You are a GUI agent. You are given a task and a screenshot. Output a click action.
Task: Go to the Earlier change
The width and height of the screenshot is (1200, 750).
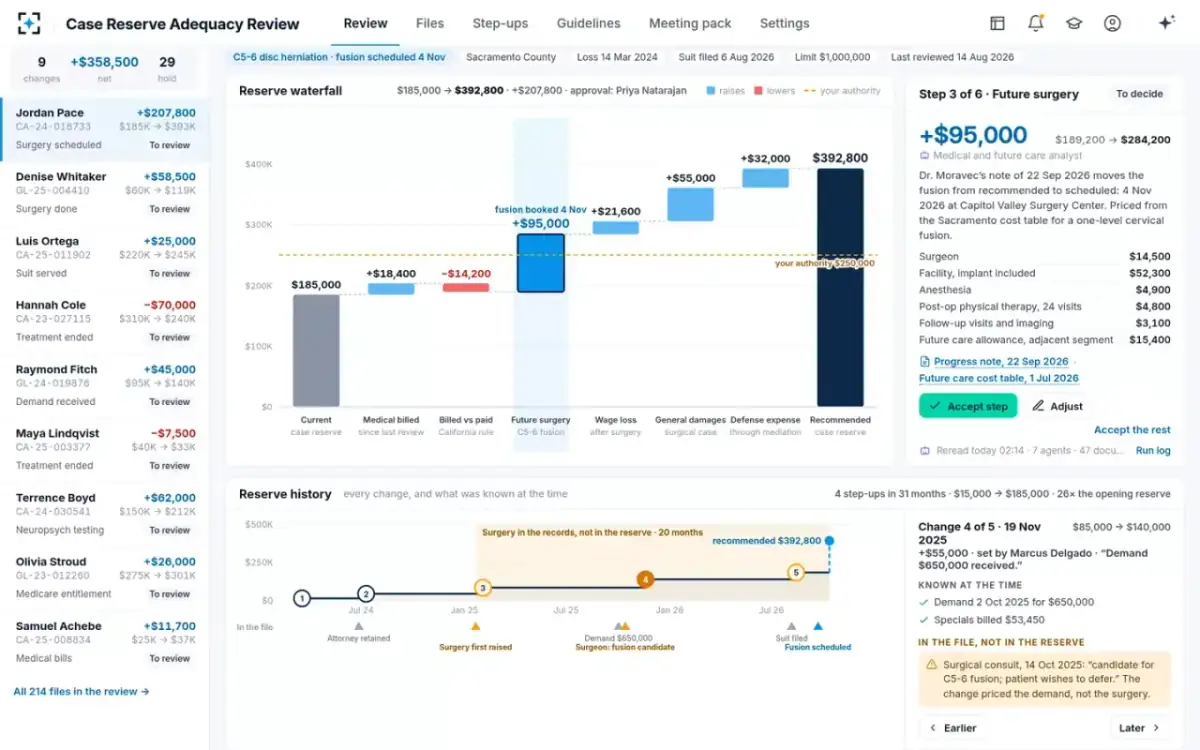pyautogui.click(x=954, y=728)
